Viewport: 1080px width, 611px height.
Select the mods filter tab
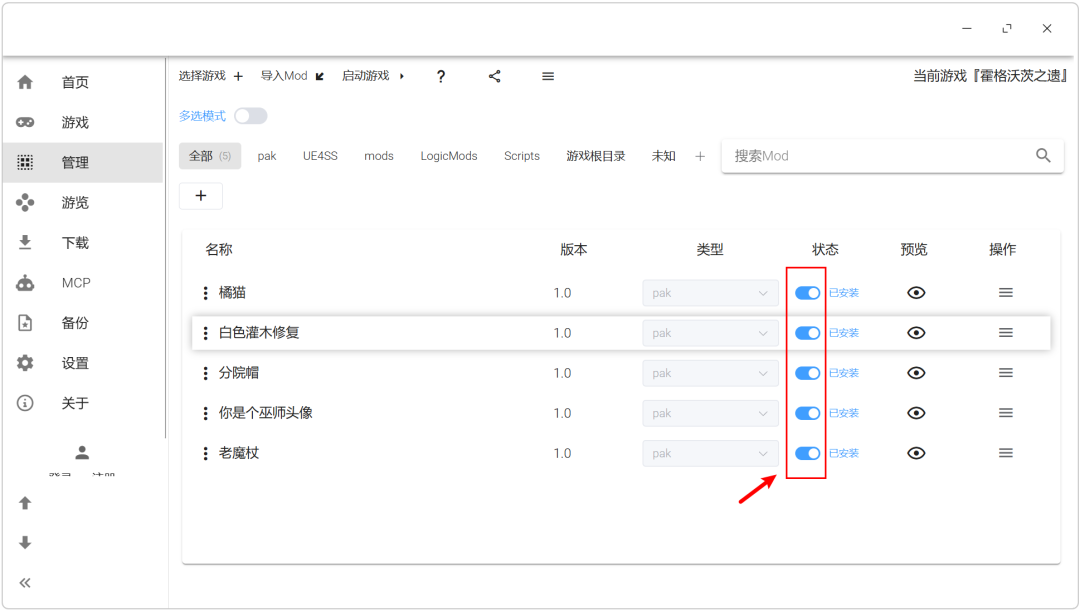tap(379, 156)
